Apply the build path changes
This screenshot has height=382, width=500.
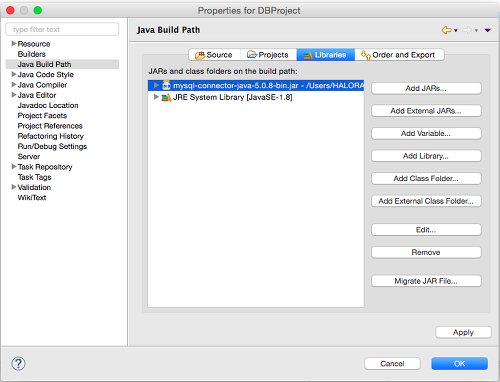coord(463,332)
